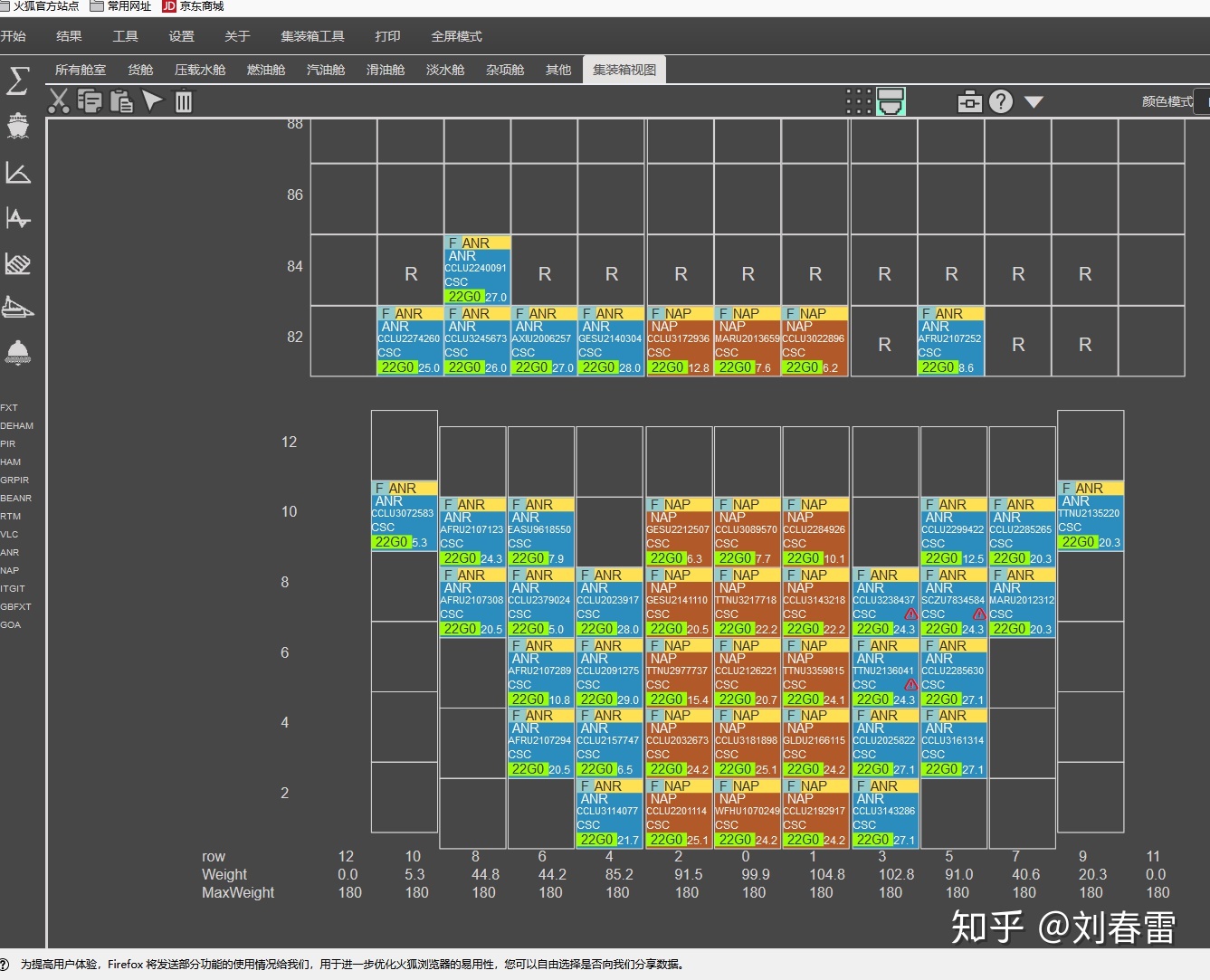Select the arrow pointer tool
Screen dimensions: 1210x980
click(x=152, y=101)
